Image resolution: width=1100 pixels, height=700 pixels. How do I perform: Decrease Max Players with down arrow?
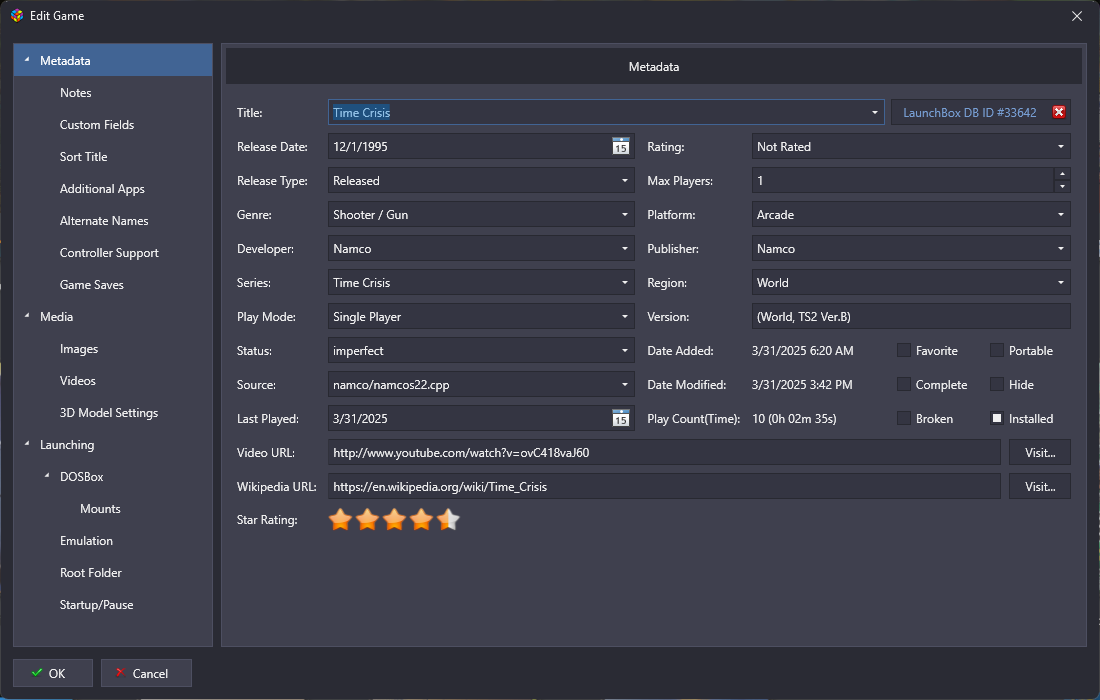1062,187
